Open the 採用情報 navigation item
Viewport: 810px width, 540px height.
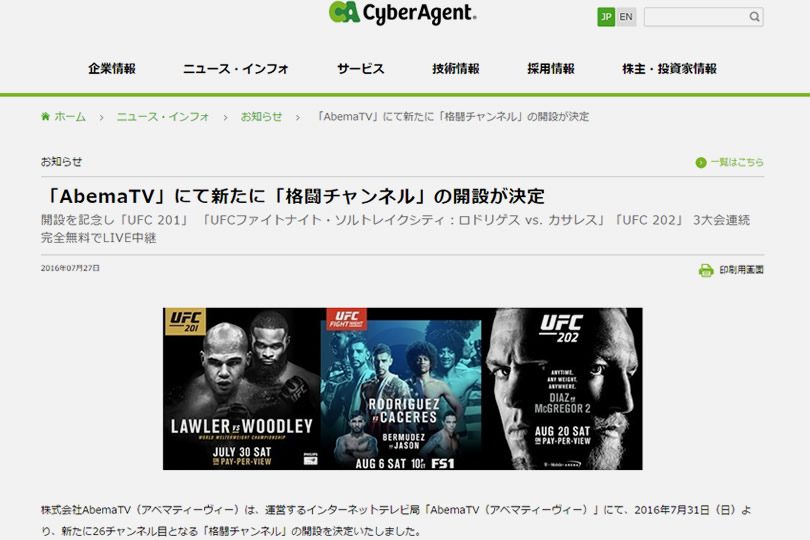(551, 69)
